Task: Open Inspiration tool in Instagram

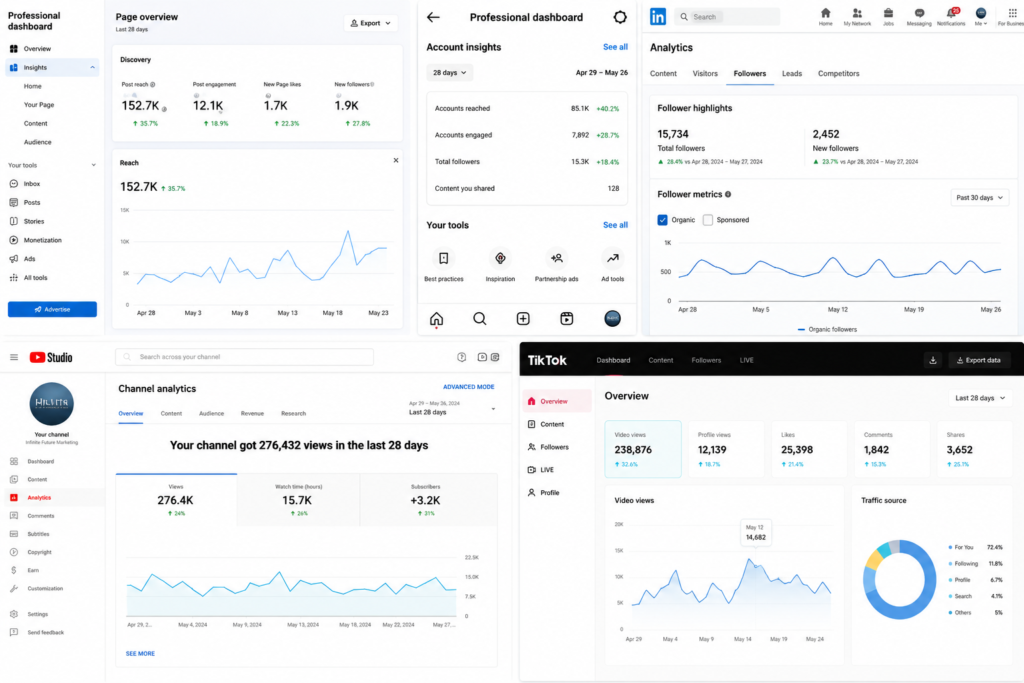Action: (x=500, y=265)
